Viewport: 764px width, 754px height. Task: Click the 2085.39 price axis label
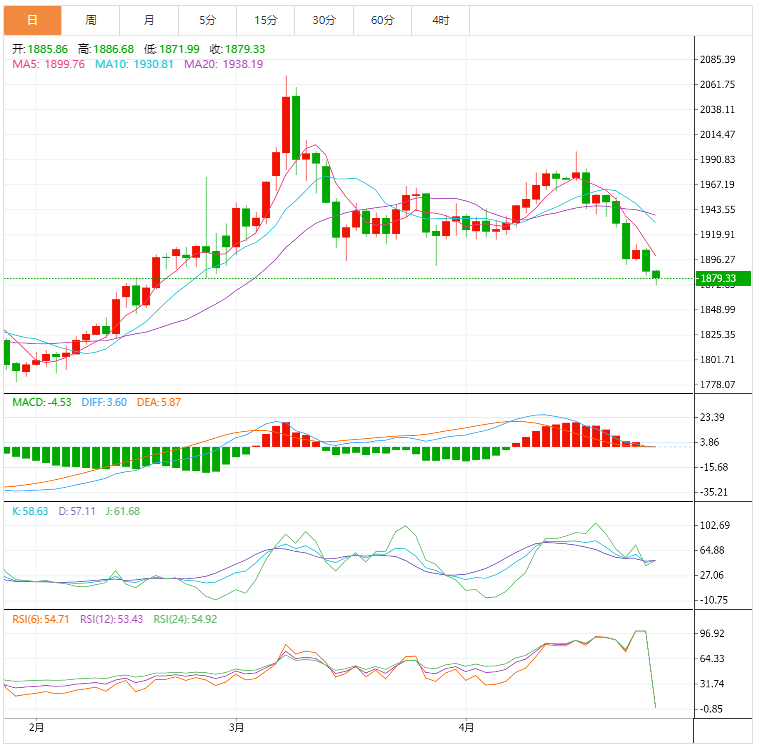[x=717, y=59]
